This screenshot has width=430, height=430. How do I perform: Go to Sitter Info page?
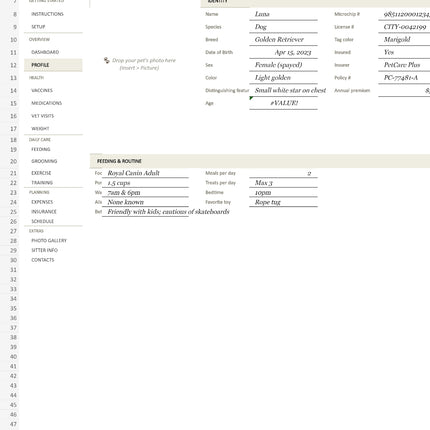[x=44, y=250]
